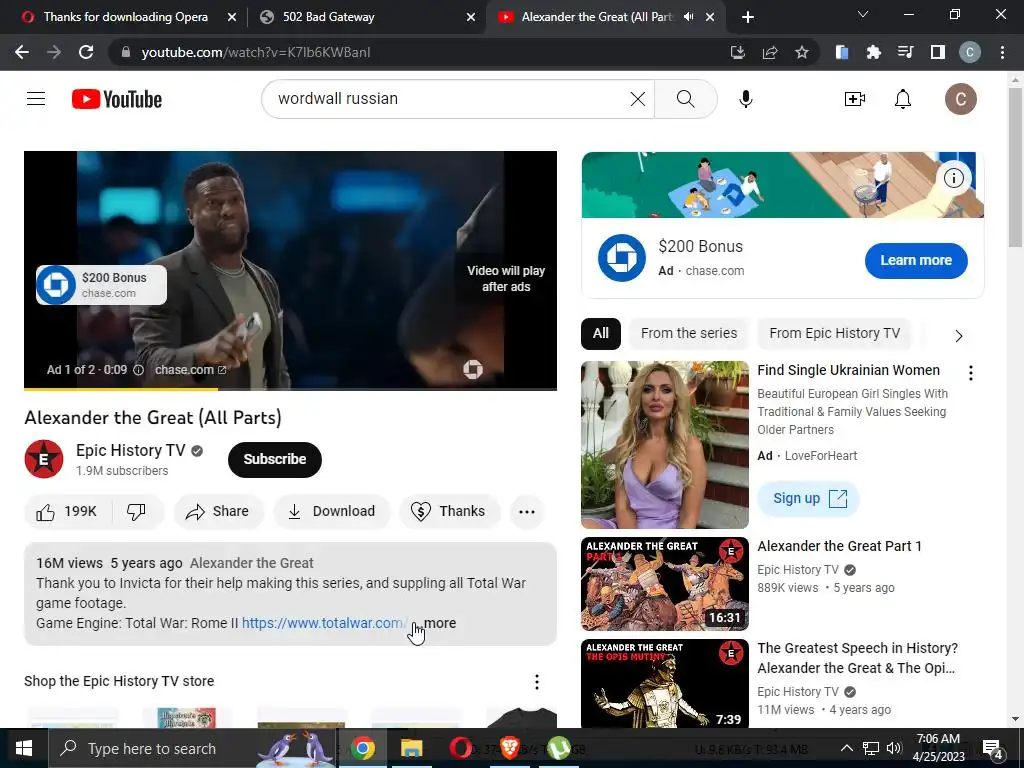
Task: Bookmark this page with the star
Action: [802, 52]
